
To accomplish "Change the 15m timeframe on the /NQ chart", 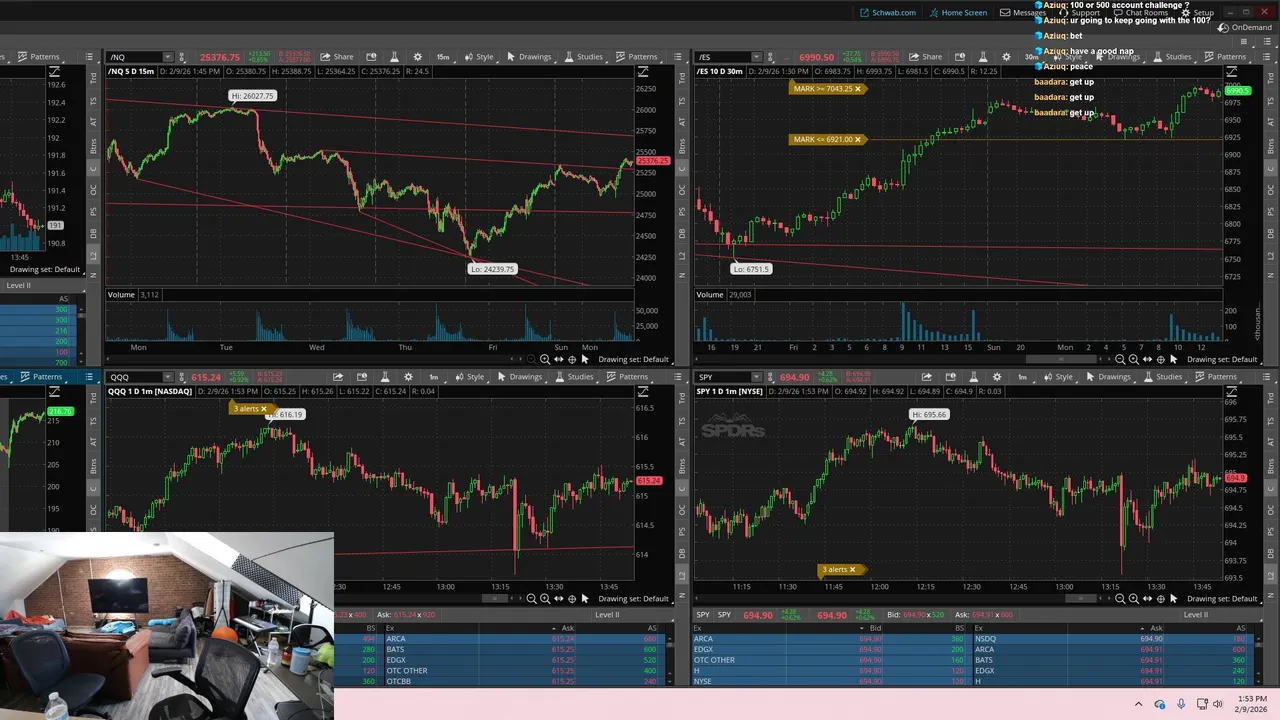I will (x=443, y=57).
